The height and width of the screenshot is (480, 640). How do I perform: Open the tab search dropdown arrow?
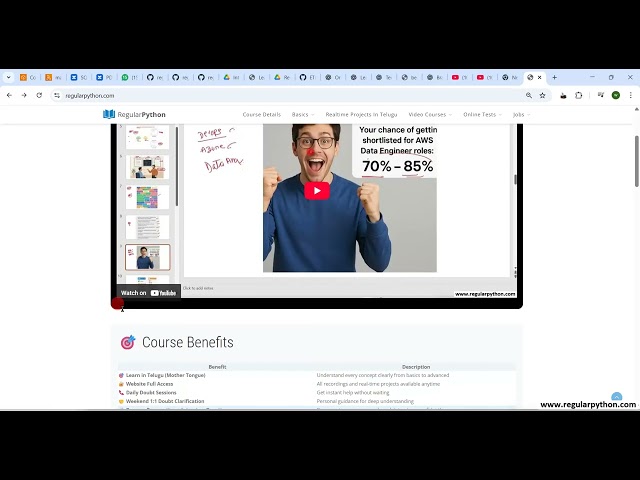9,77
